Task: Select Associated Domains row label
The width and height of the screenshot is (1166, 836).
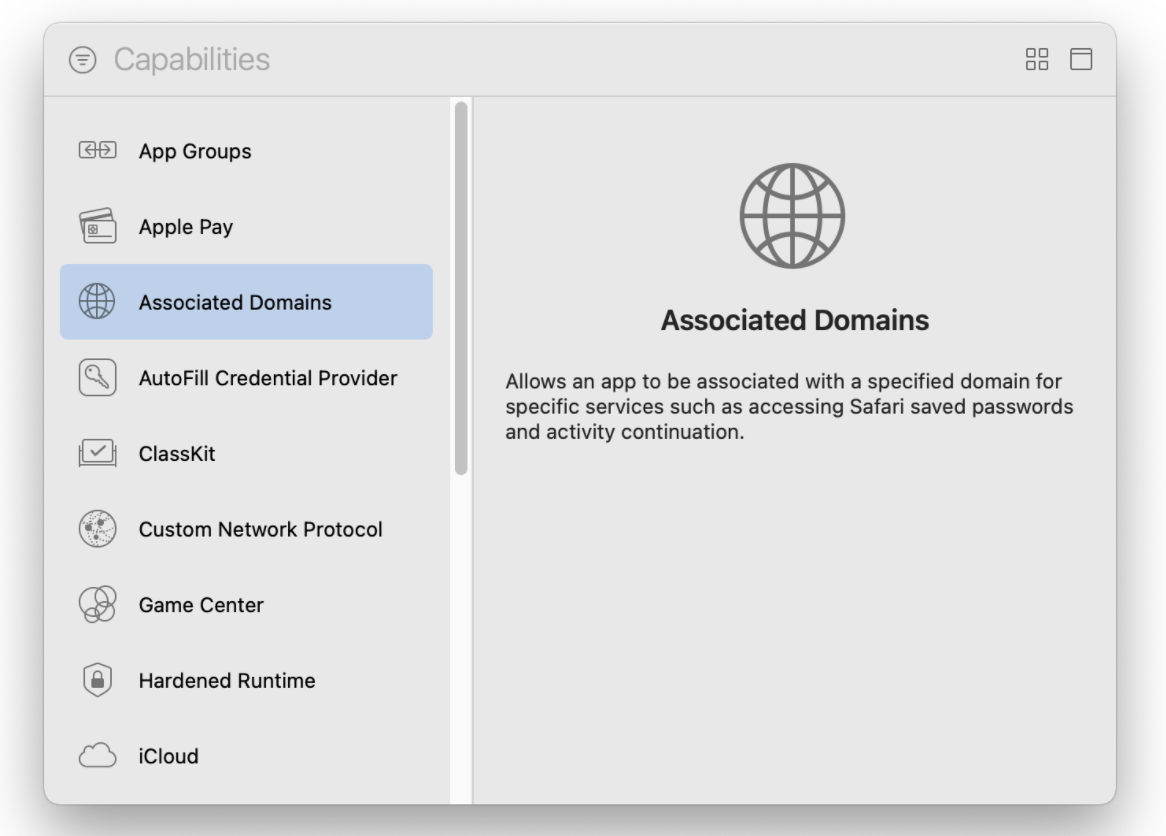Action: tap(235, 303)
